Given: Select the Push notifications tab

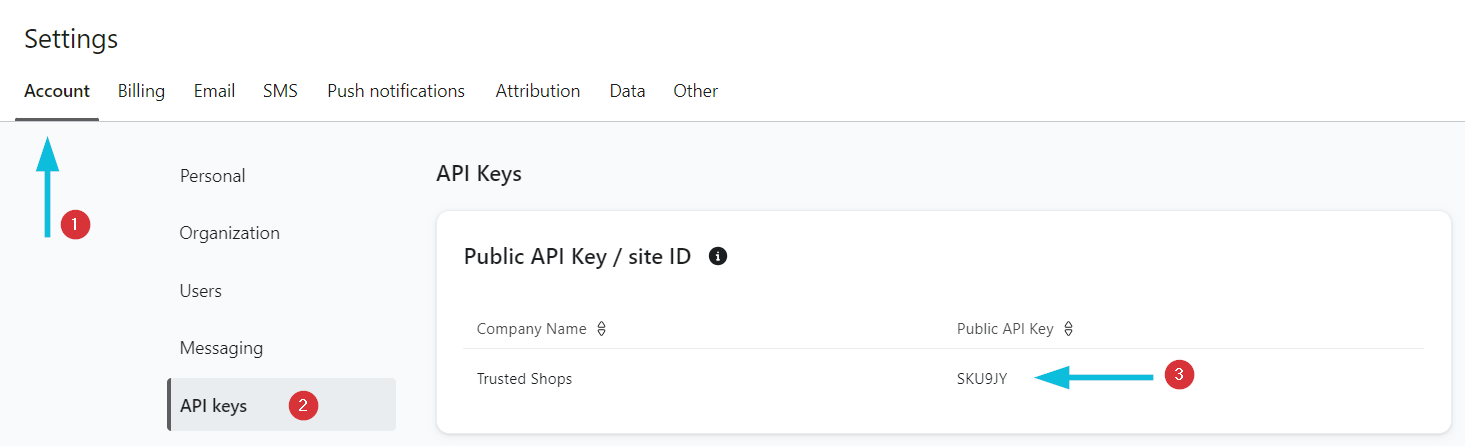Looking at the screenshot, I should pyautogui.click(x=396, y=91).
